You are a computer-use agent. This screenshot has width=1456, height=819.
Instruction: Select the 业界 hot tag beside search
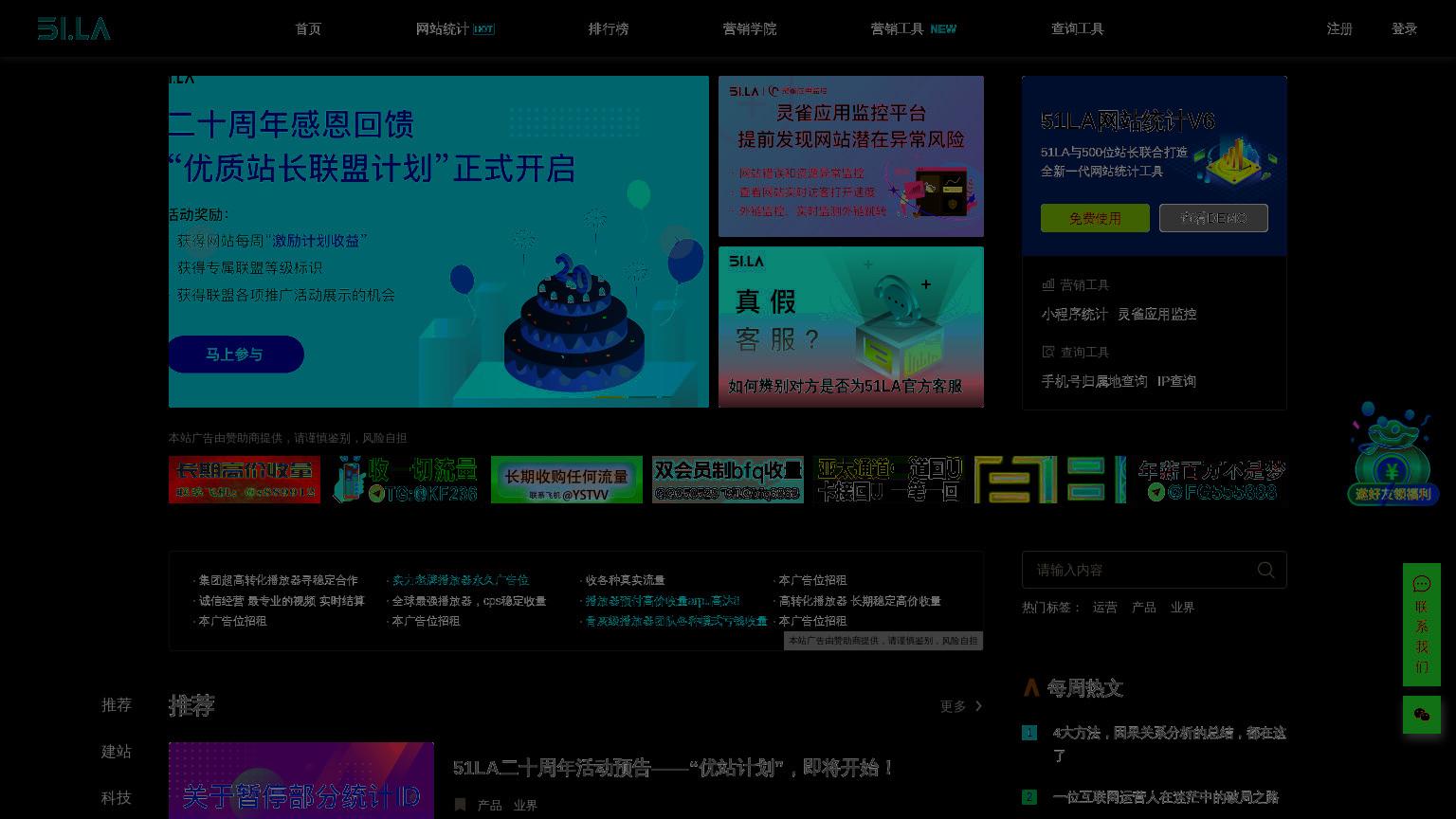(x=1182, y=608)
